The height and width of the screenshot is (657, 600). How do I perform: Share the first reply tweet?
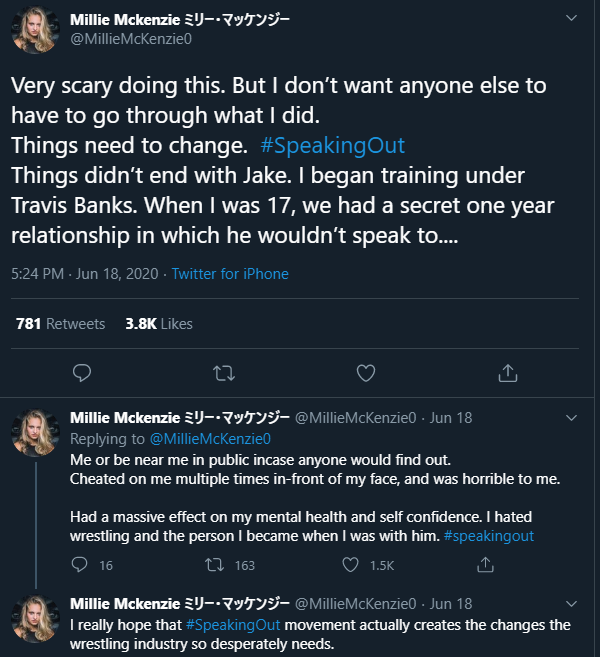tap(486, 565)
